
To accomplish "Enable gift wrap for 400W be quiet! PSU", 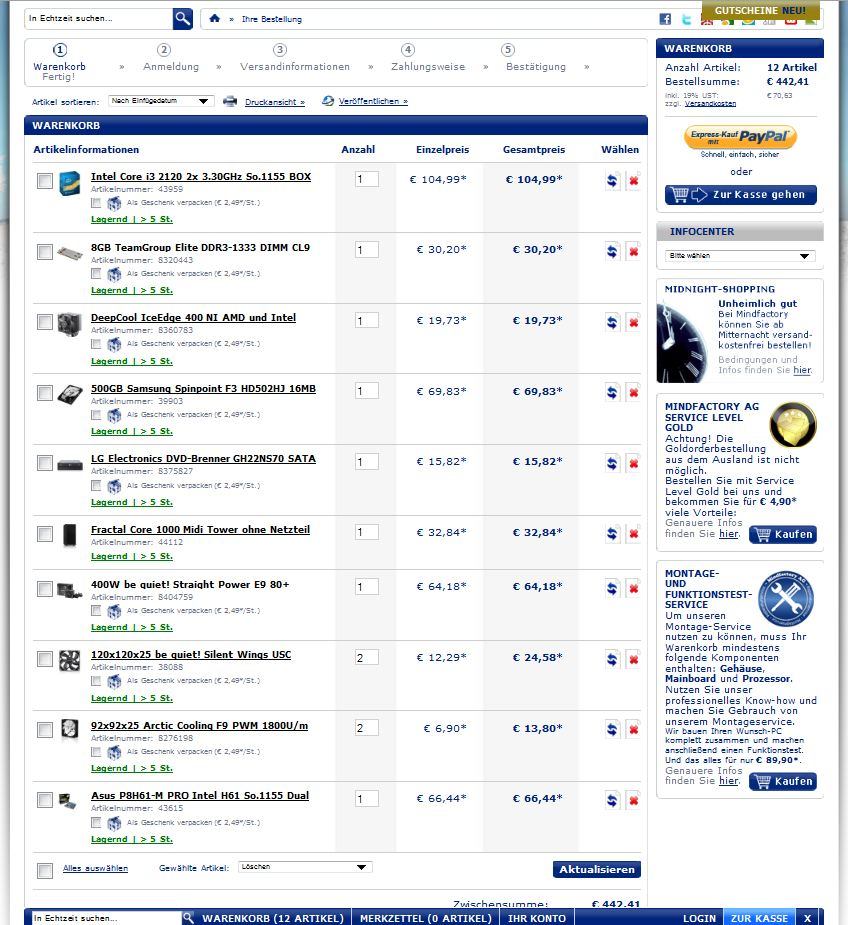I will 96,611.
